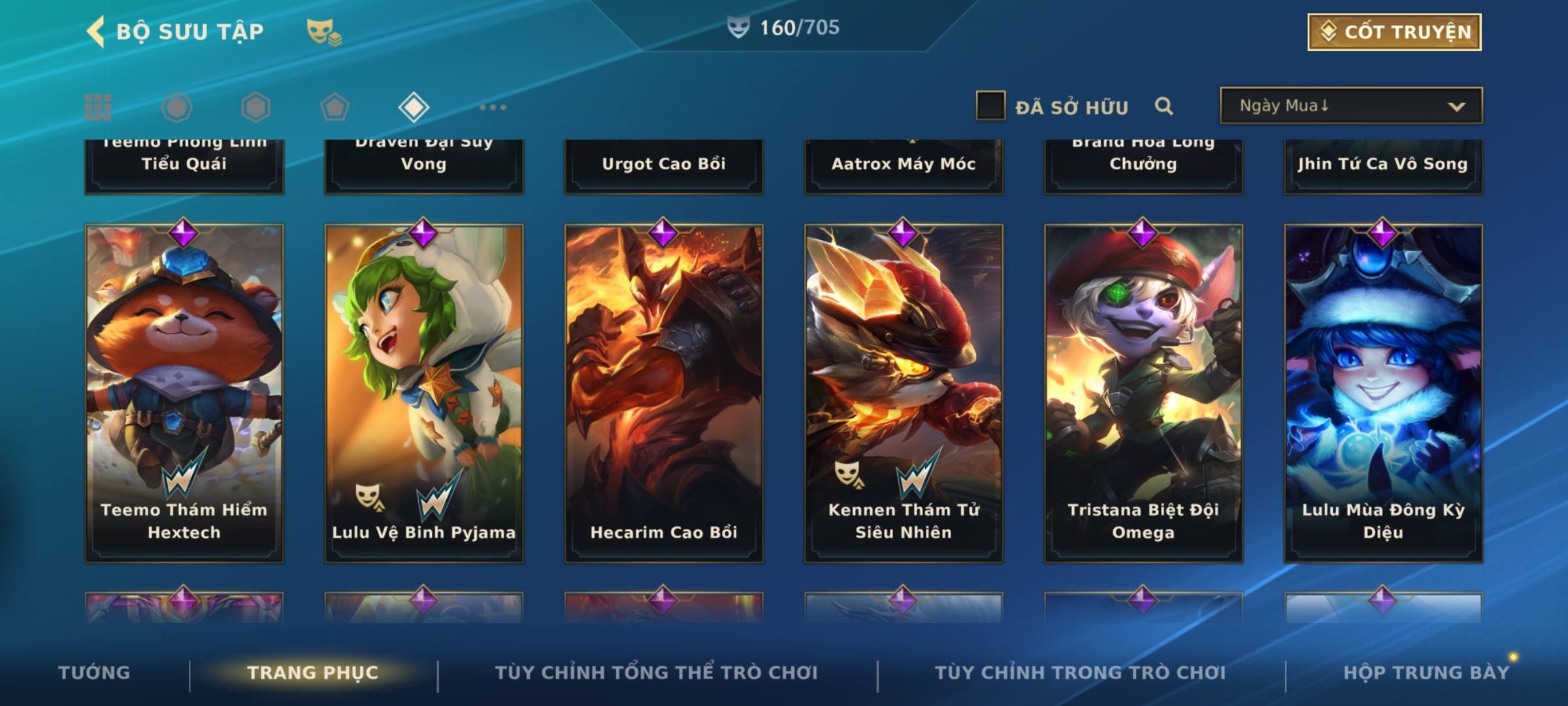The height and width of the screenshot is (706, 1568).
Task: Go back using the Bộ Sưu Tập arrow
Action: [x=95, y=31]
